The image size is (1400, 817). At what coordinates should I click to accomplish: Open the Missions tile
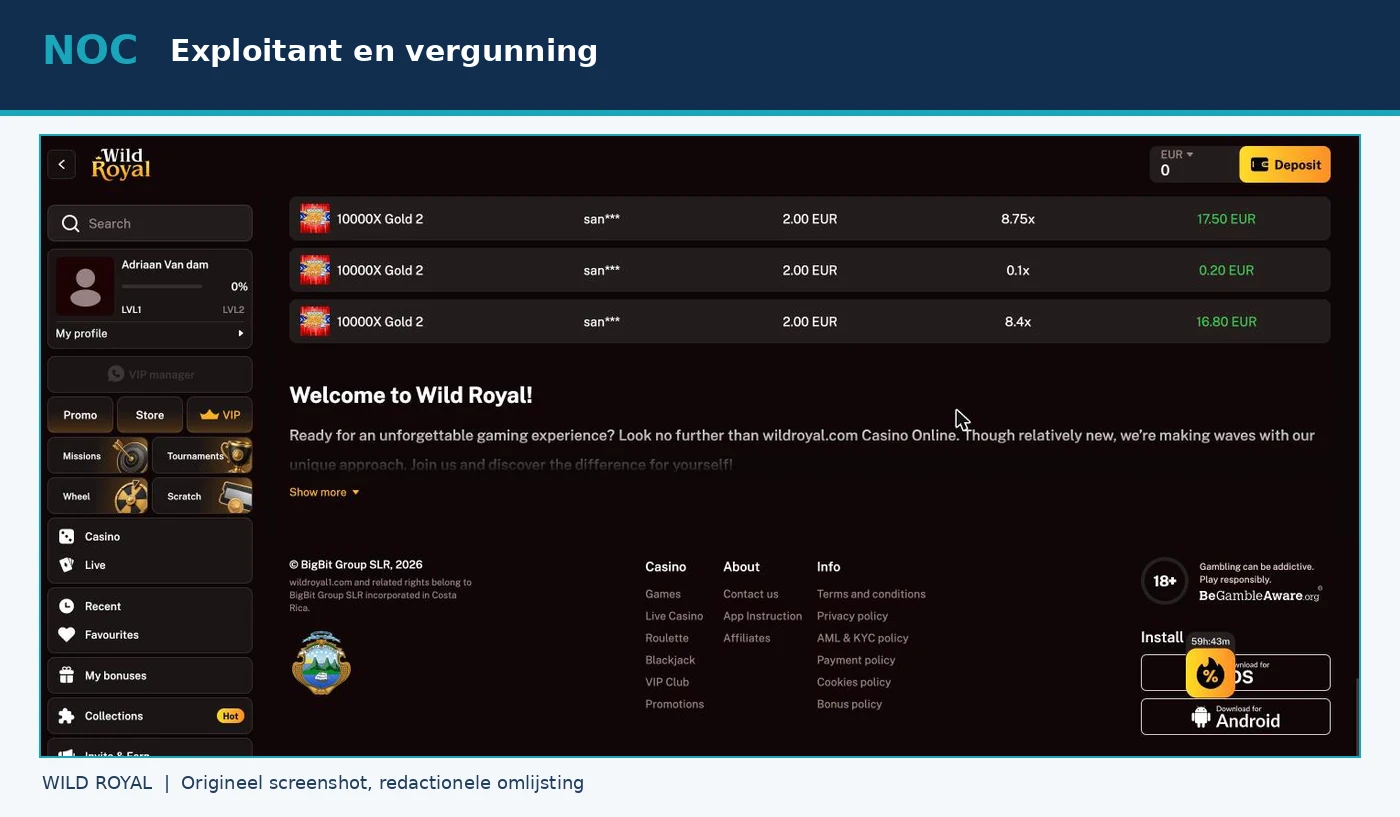[98, 455]
